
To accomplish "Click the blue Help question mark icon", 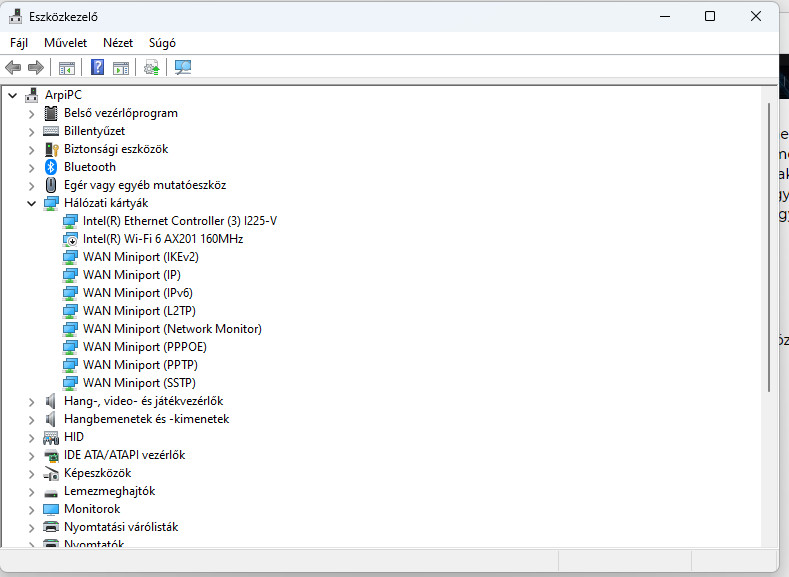I will tap(98, 68).
